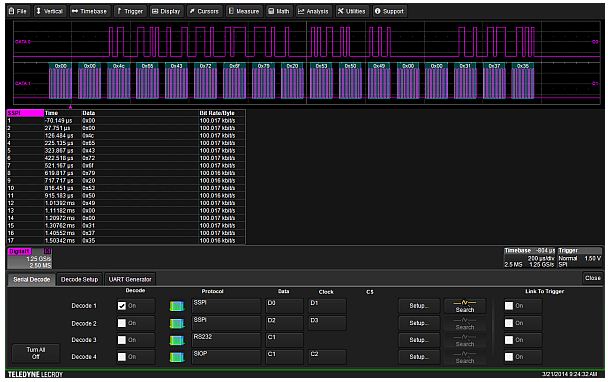Open the Utilities menu
This screenshot has width=608, height=382.
pos(351,11)
